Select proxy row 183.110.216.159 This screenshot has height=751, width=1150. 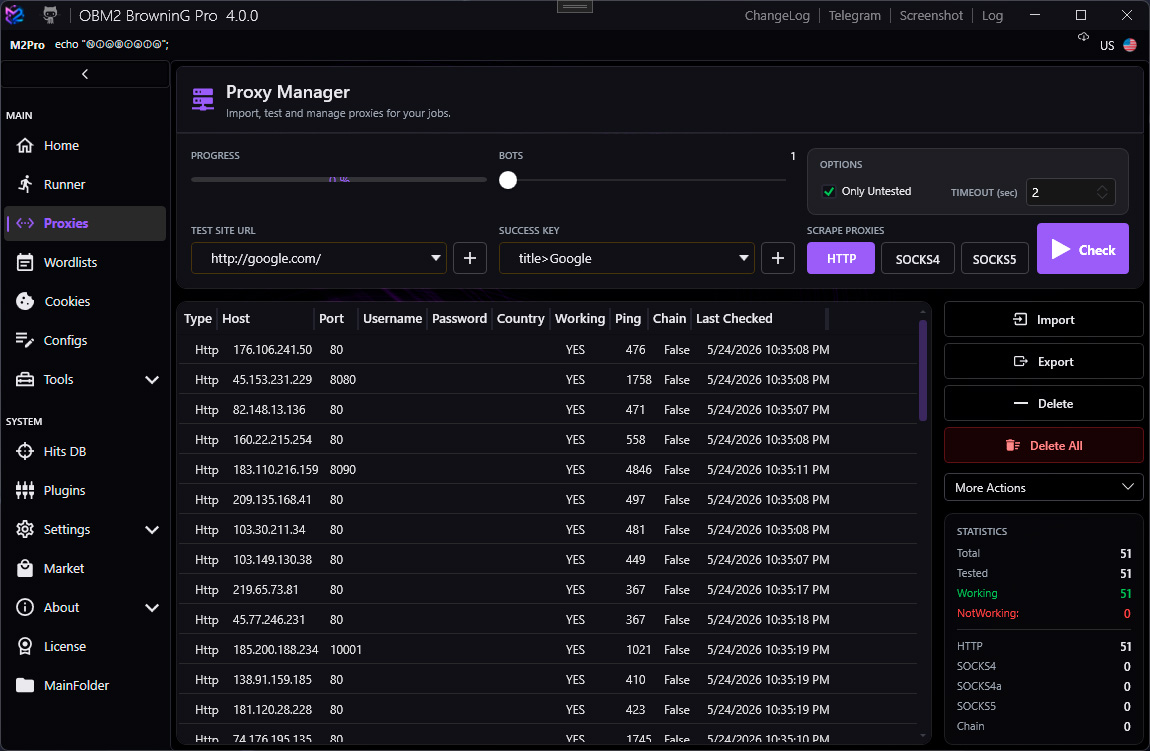tap(547, 469)
